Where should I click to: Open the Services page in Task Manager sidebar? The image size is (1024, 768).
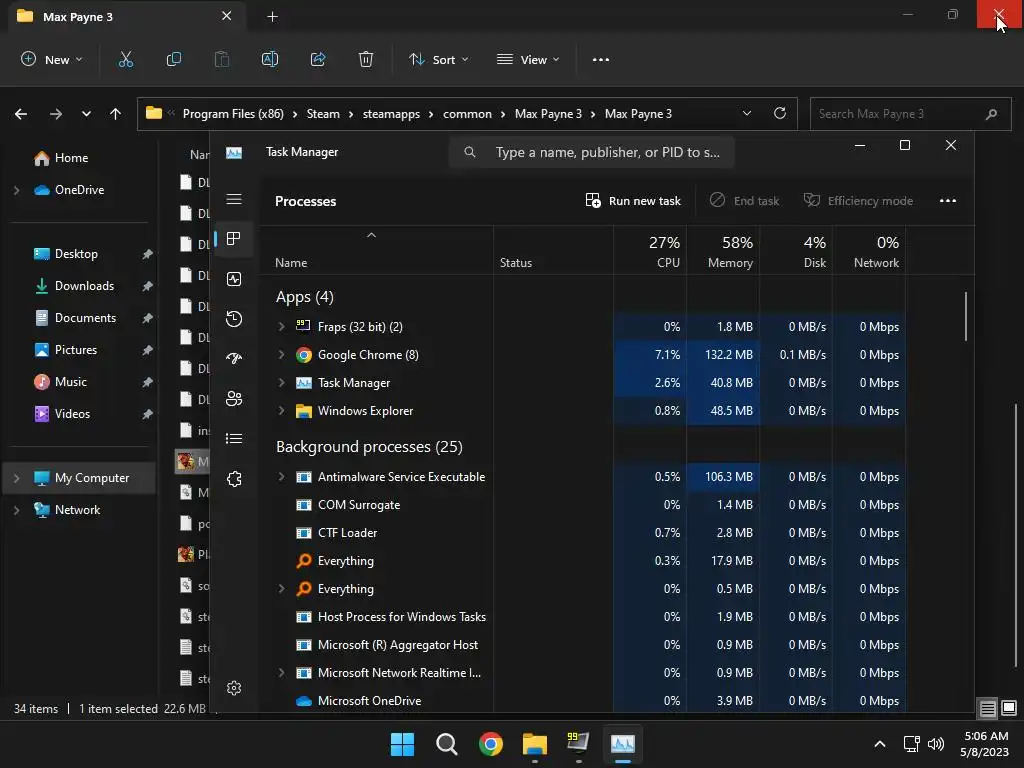point(234,479)
